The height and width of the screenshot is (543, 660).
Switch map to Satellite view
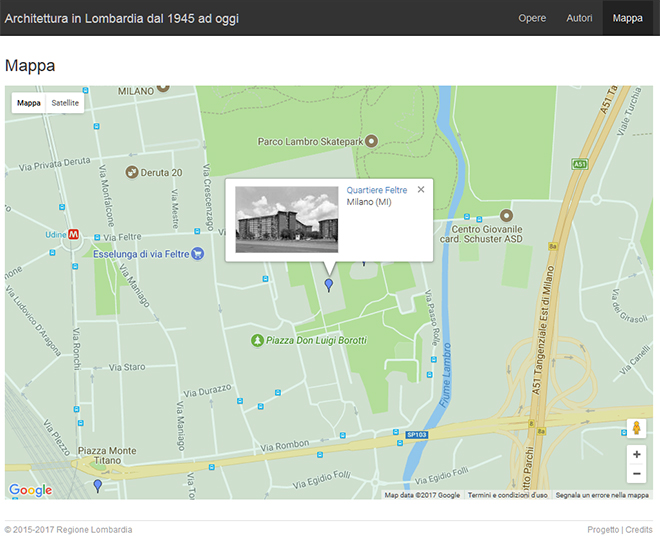click(x=65, y=102)
